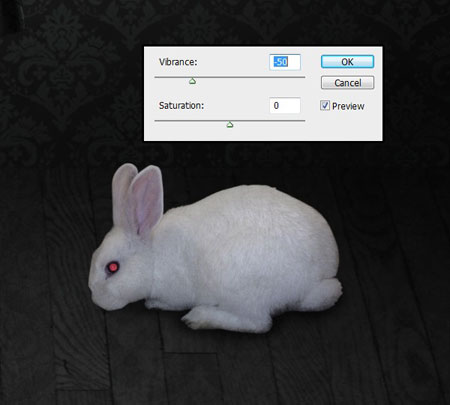
Task: Confirm the Vibrance dialog with OK
Action: [347, 62]
